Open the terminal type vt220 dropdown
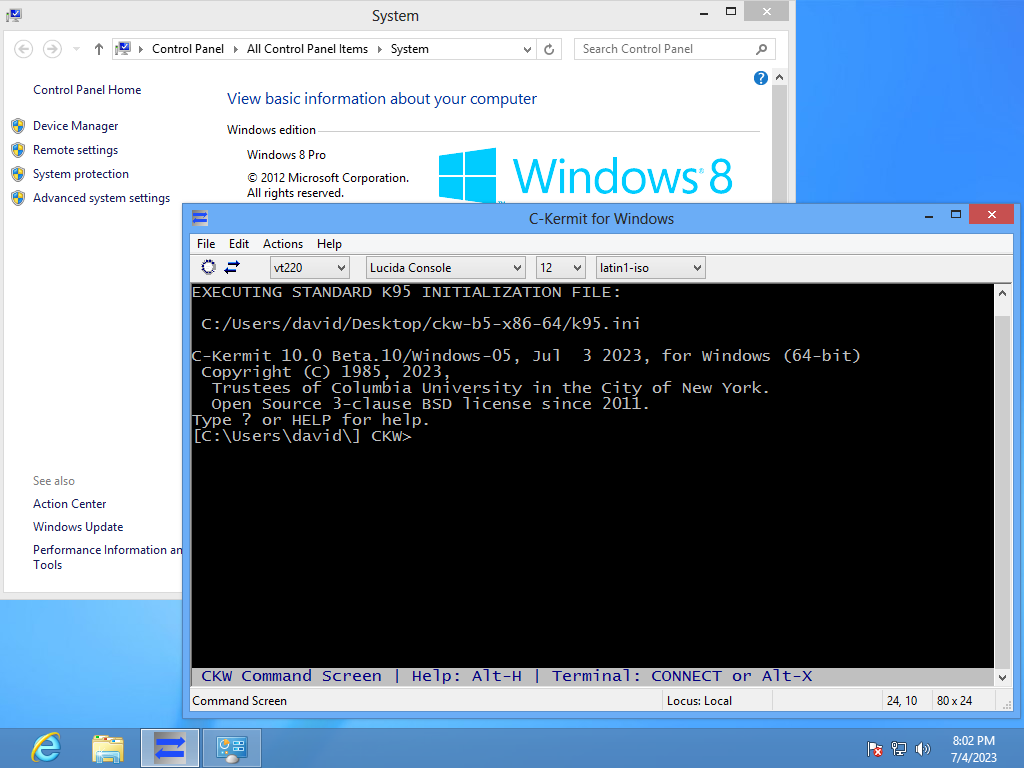The image size is (1024, 768). (x=310, y=268)
